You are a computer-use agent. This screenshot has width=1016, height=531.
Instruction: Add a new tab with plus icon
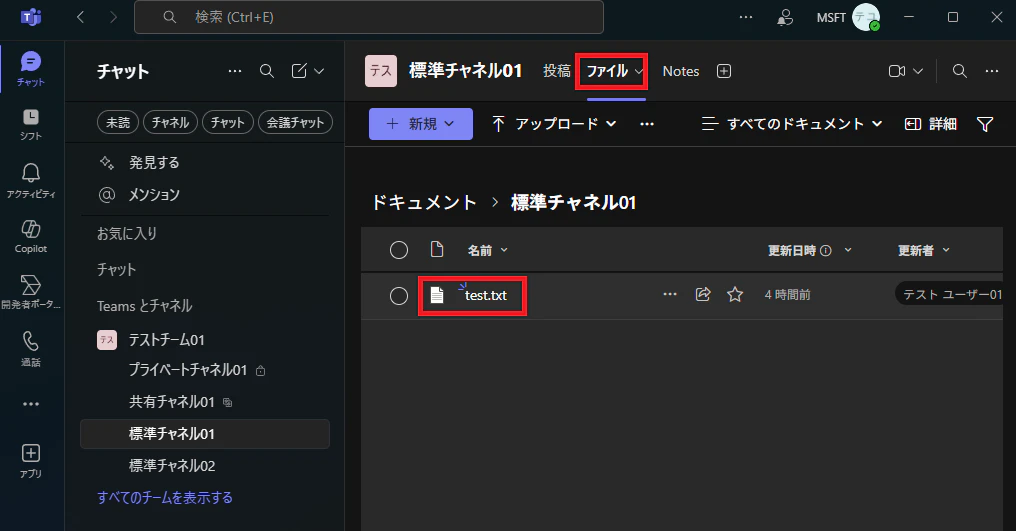724,71
